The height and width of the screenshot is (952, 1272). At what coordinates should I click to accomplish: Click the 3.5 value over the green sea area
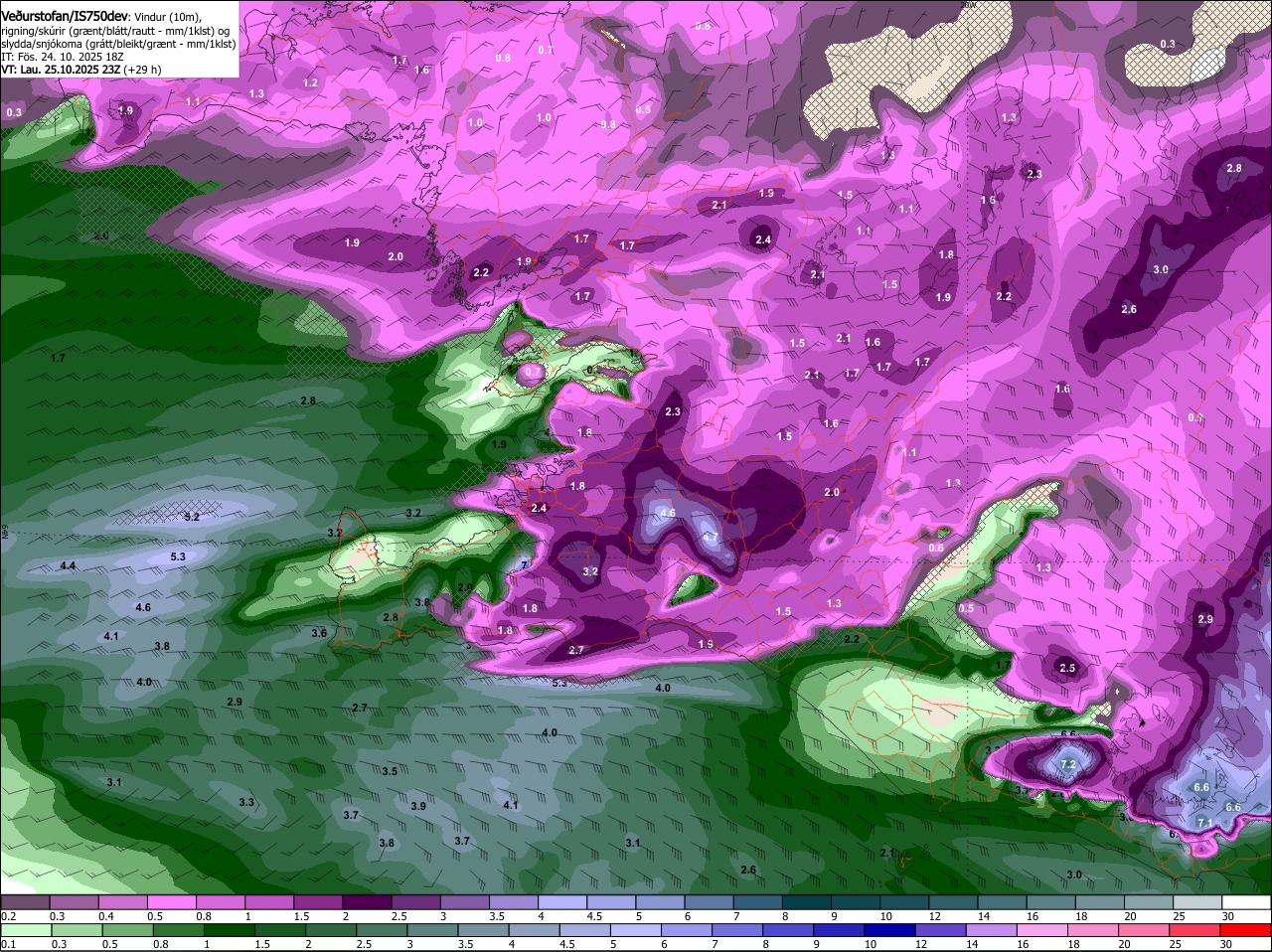tap(390, 771)
